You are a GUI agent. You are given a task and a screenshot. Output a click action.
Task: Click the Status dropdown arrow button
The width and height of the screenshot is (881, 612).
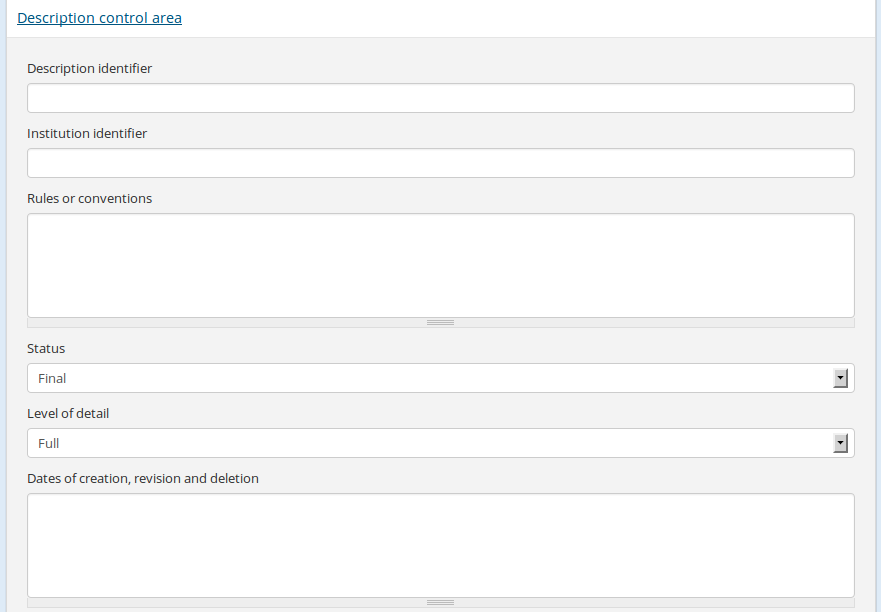(x=840, y=378)
